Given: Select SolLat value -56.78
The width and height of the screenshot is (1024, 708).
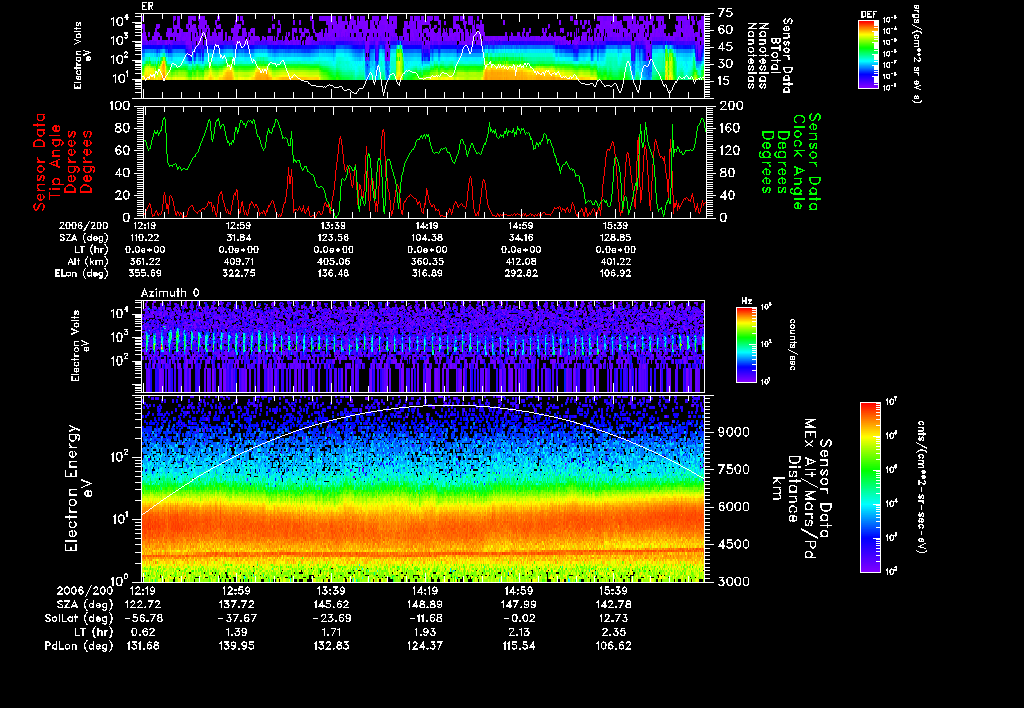Looking at the screenshot, I should coord(142,618).
